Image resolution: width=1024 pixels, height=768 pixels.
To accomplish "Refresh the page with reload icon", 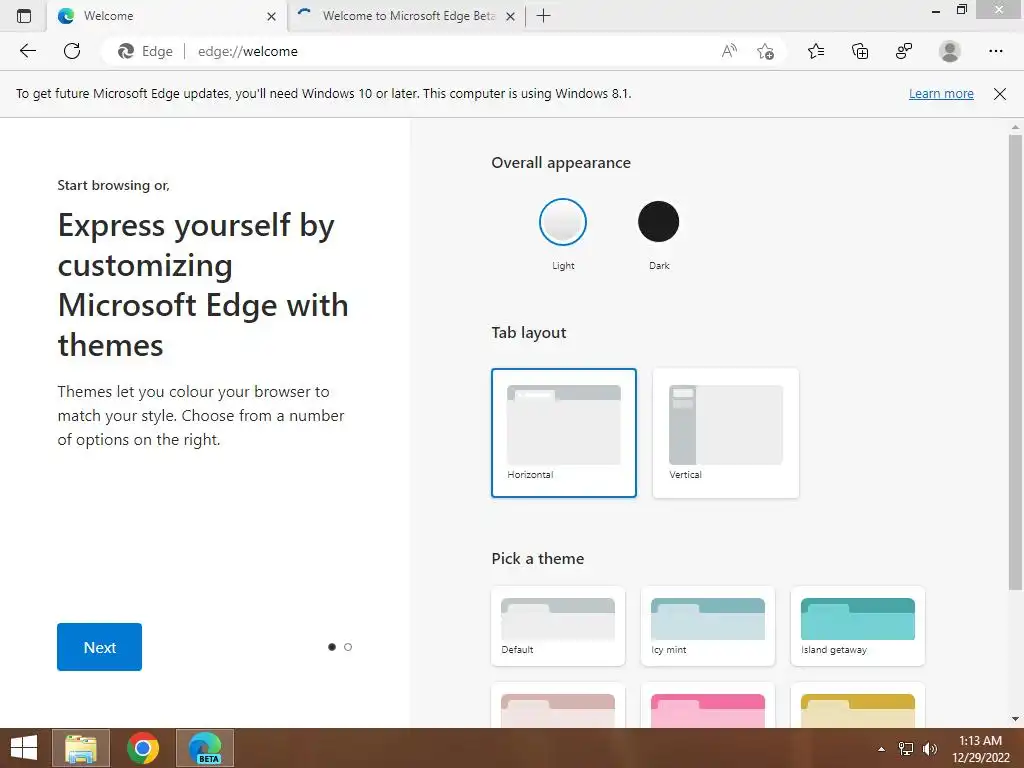I will coord(72,51).
